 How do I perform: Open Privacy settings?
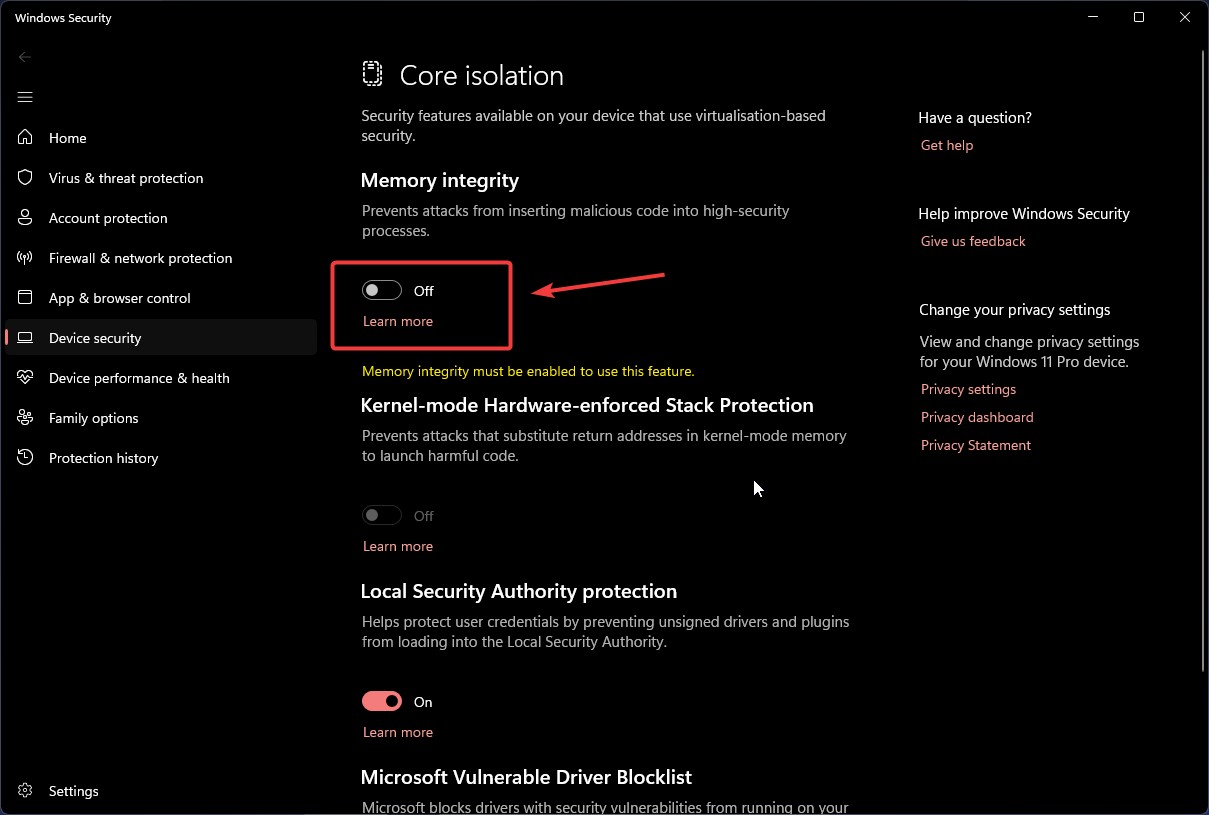click(x=967, y=388)
